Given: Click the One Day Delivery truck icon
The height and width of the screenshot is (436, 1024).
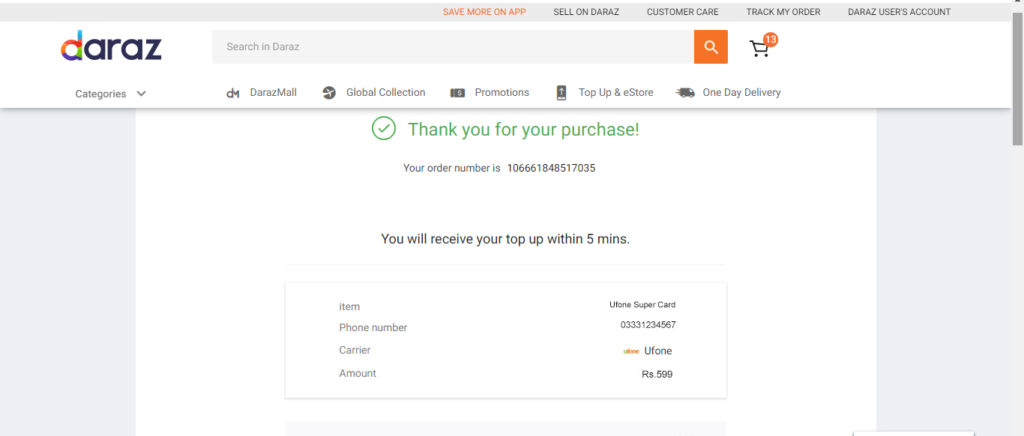Looking at the screenshot, I should coord(686,93).
